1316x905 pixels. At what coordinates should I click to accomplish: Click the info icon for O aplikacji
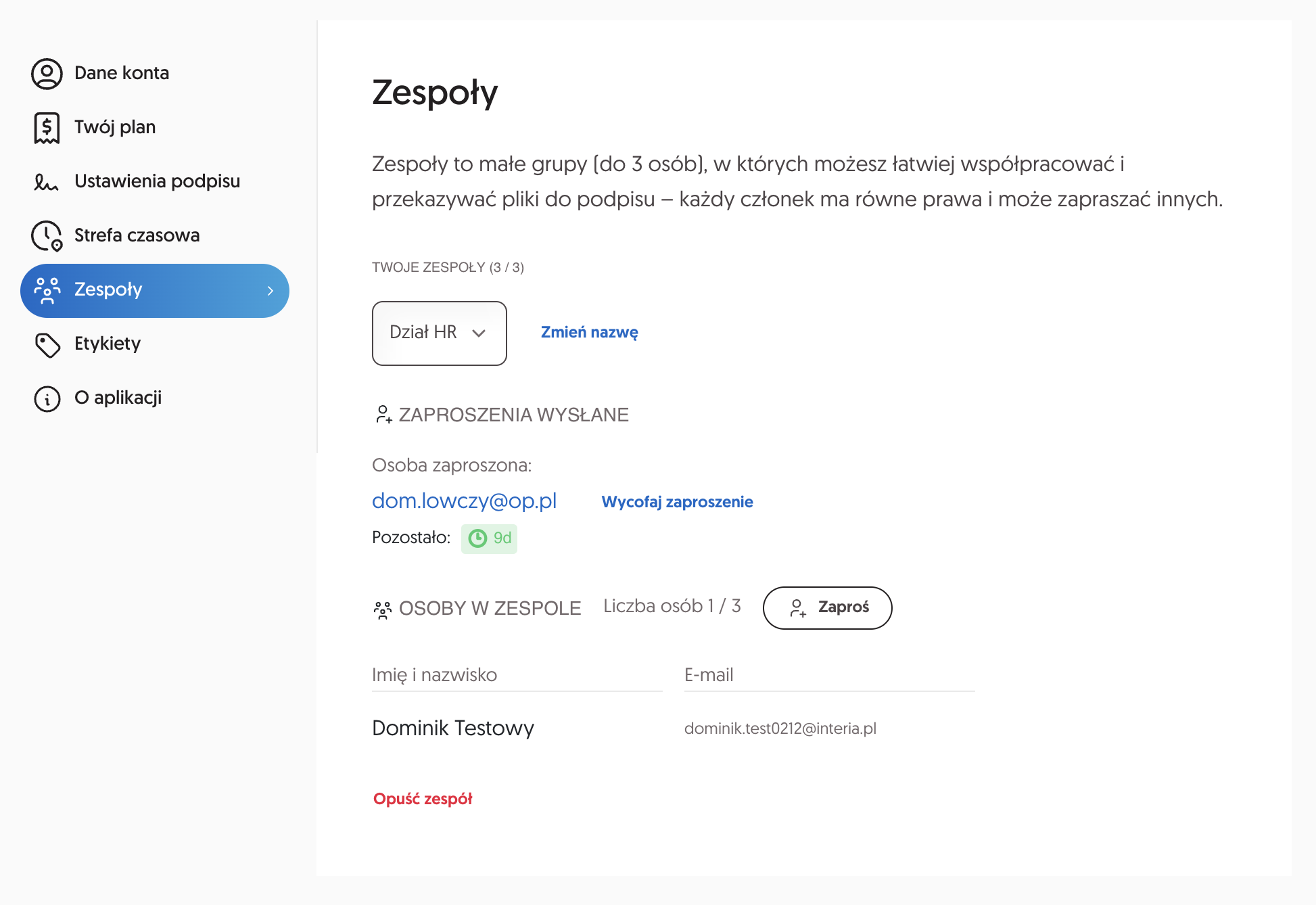point(47,398)
